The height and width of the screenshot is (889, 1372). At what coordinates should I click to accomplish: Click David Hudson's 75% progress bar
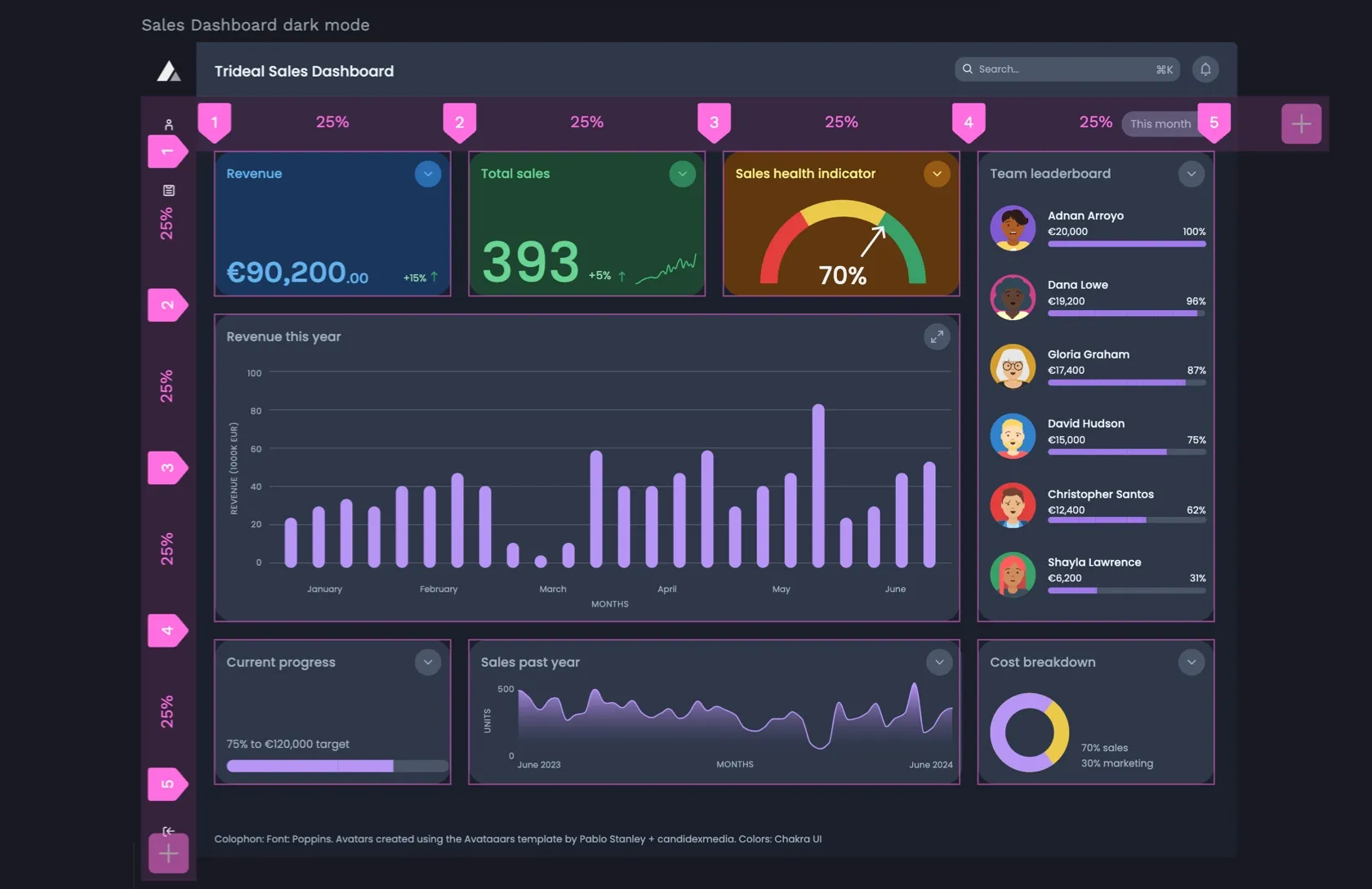point(1127,451)
